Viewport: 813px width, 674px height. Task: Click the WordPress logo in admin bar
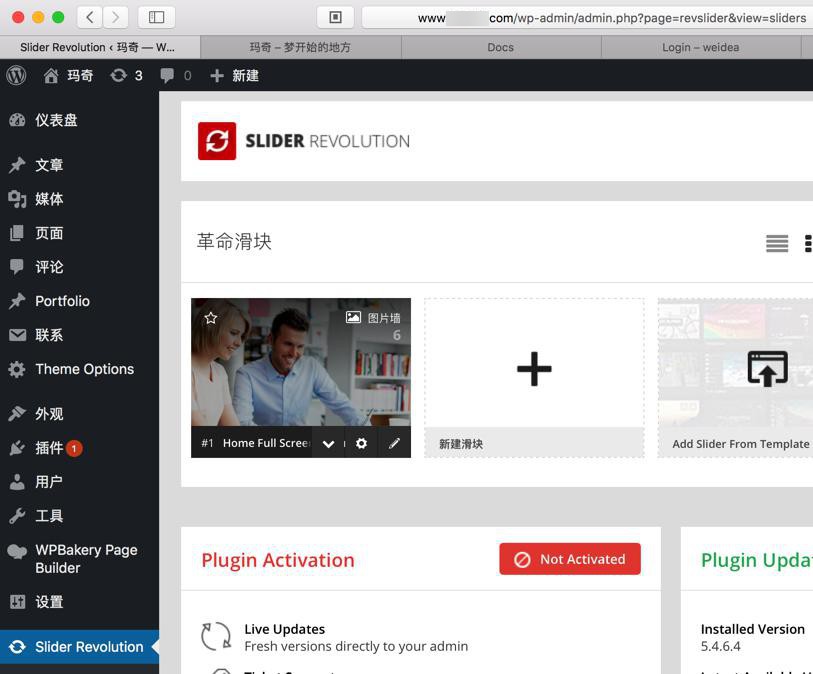16,76
